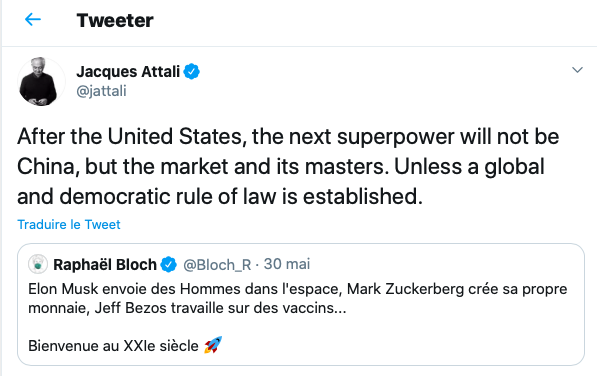Go back using the blue arrow
Viewport: 597px width, 376px height.
pyautogui.click(x=33, y=19)
